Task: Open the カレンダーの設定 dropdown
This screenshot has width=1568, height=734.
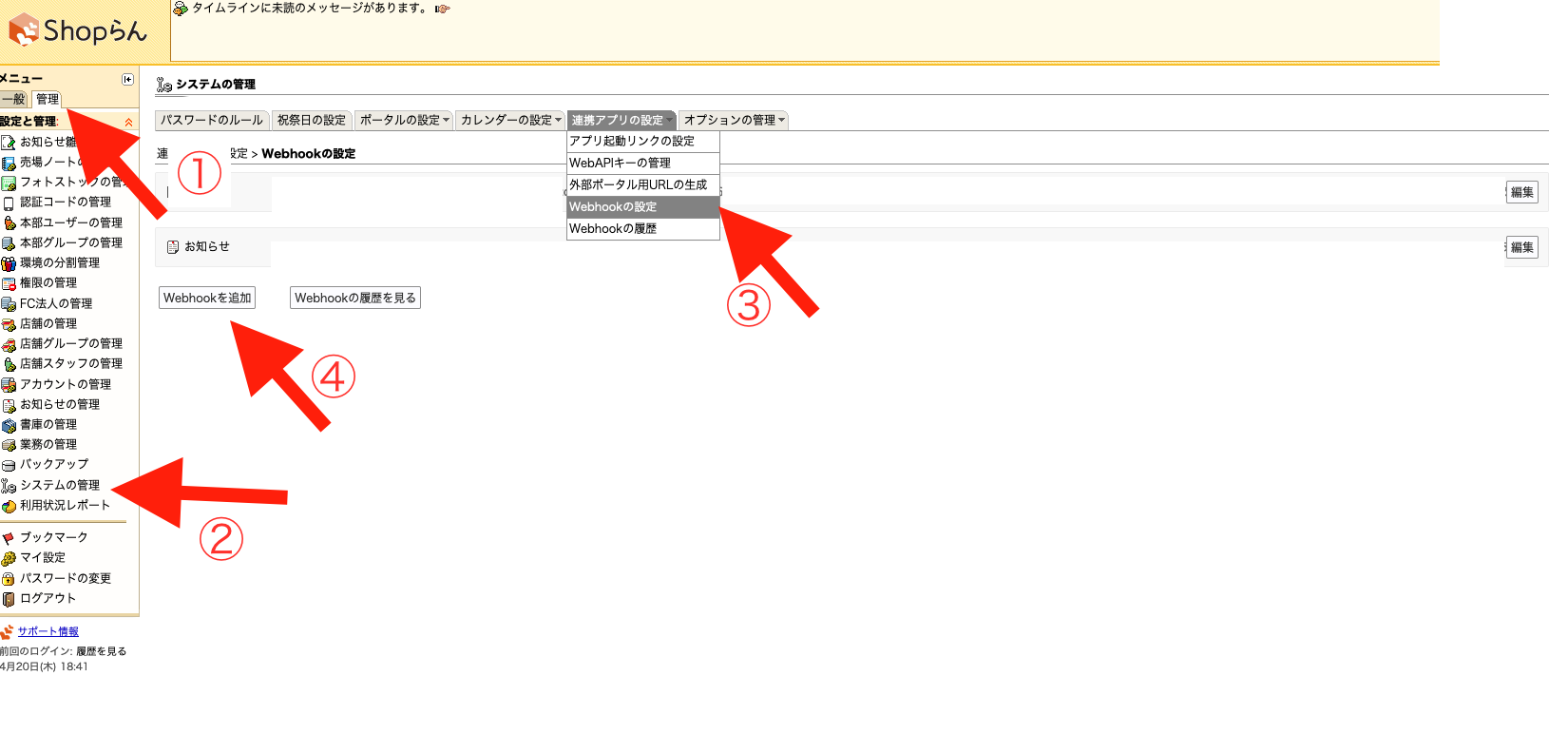Action: pos(510,121)
